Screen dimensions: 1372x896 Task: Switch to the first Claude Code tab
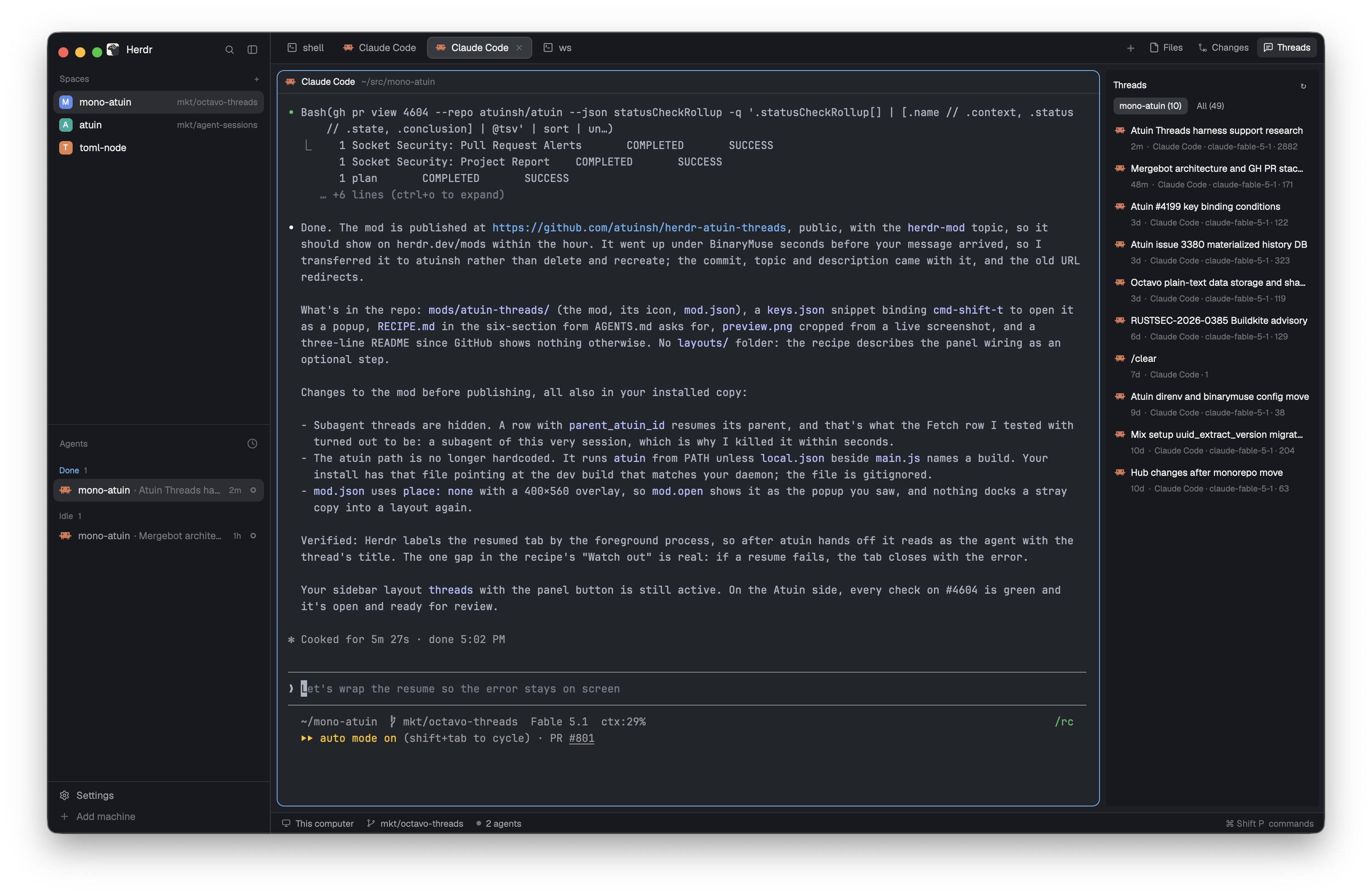(379, 48)
